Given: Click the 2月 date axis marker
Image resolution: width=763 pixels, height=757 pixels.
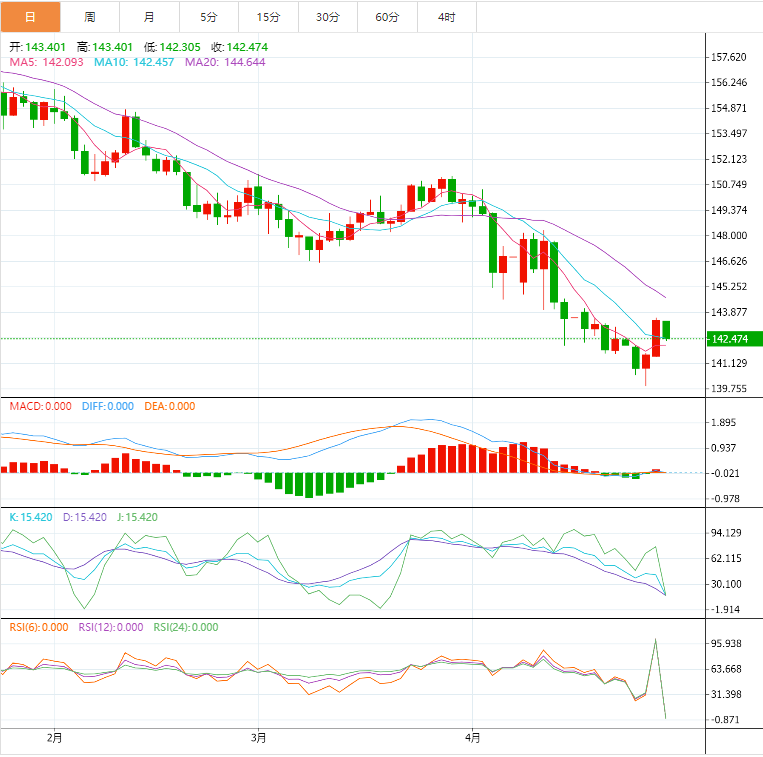Looking at the screenshot, I should (54, 738).
